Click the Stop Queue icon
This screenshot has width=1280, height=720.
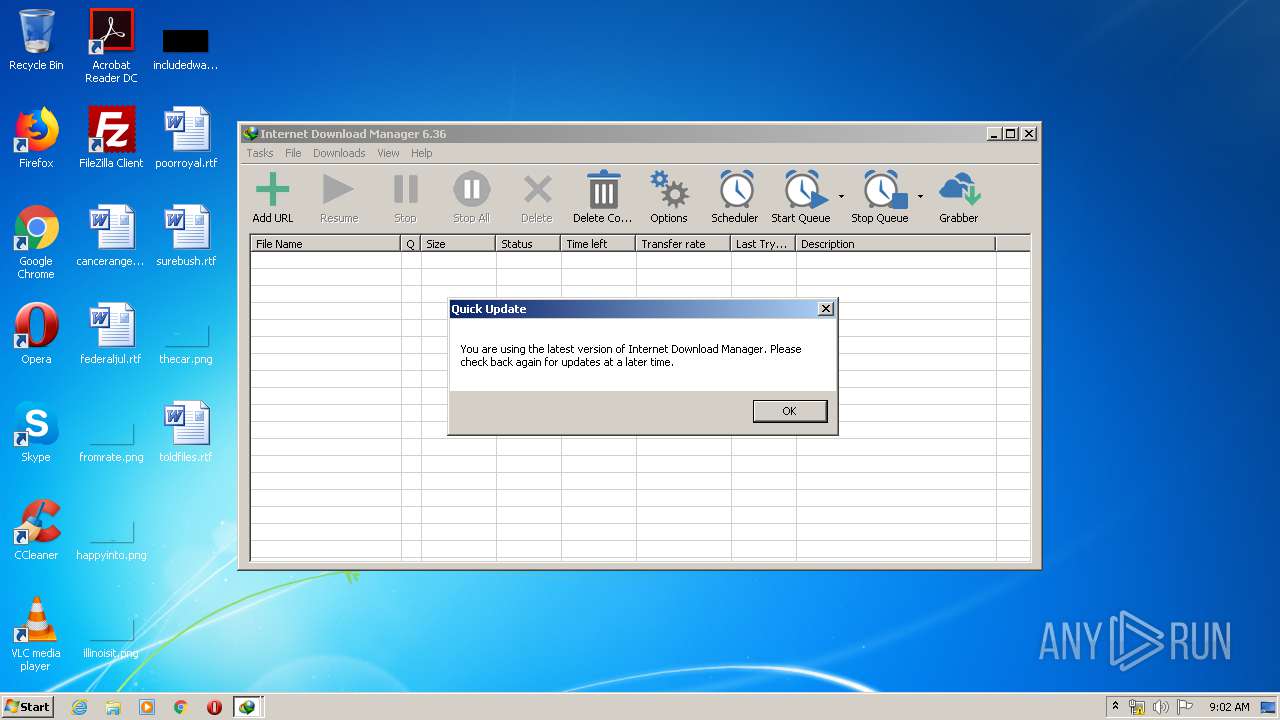(884, 190)
